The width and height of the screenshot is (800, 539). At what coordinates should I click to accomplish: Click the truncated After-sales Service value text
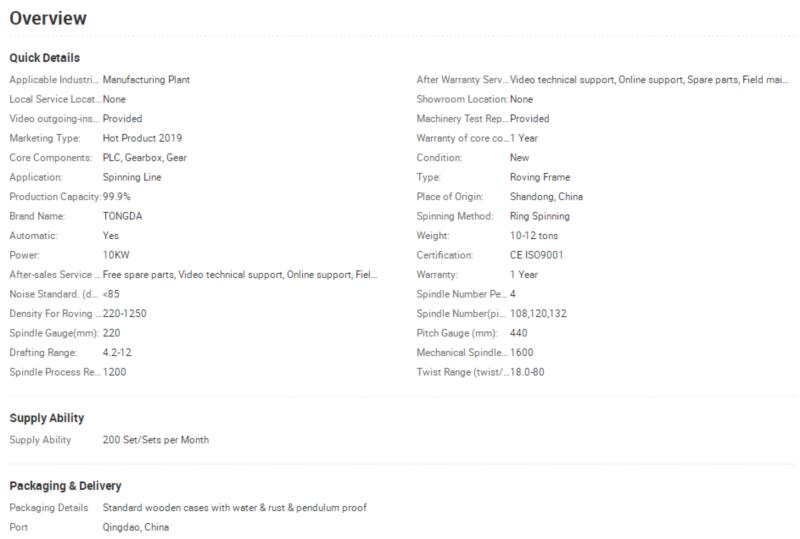240,275
